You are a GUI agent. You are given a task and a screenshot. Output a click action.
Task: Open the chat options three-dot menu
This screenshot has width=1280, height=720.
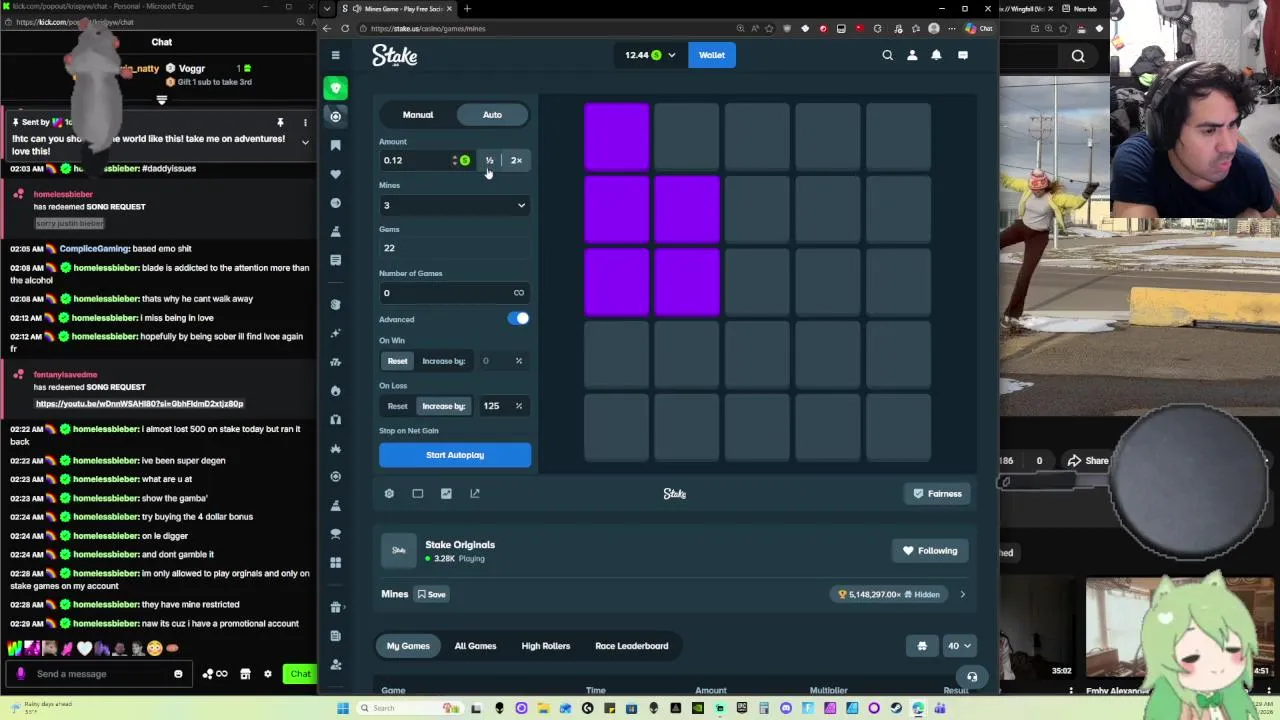305,122
